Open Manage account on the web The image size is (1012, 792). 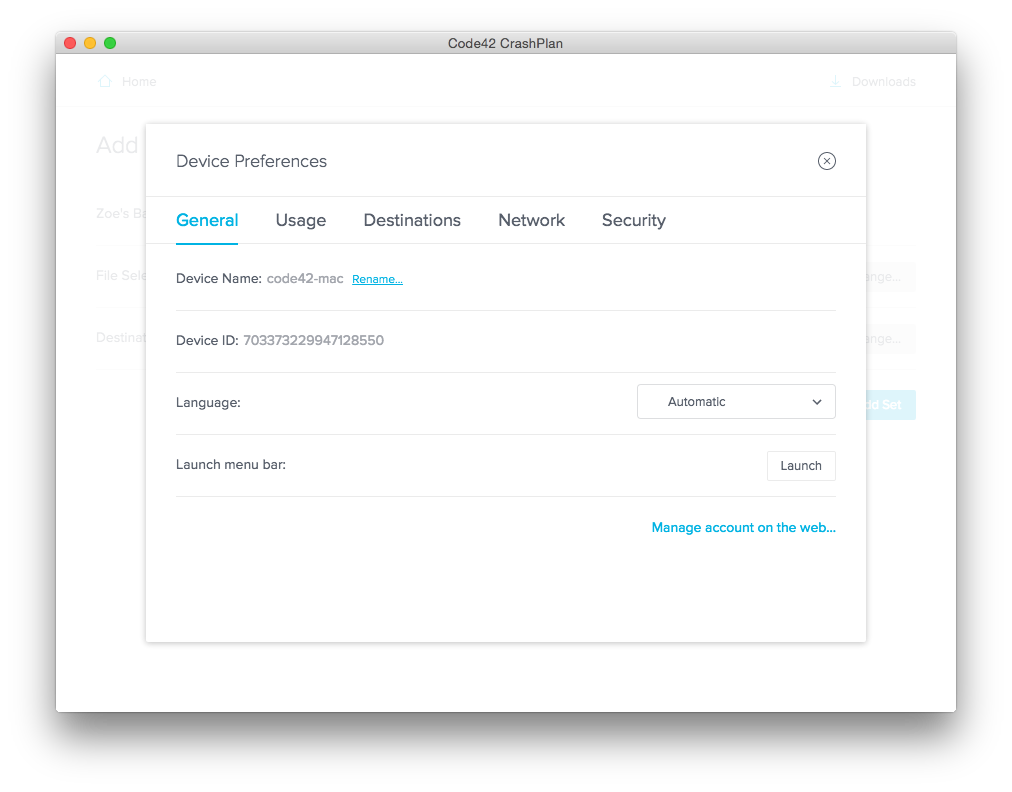click(743, 527)
